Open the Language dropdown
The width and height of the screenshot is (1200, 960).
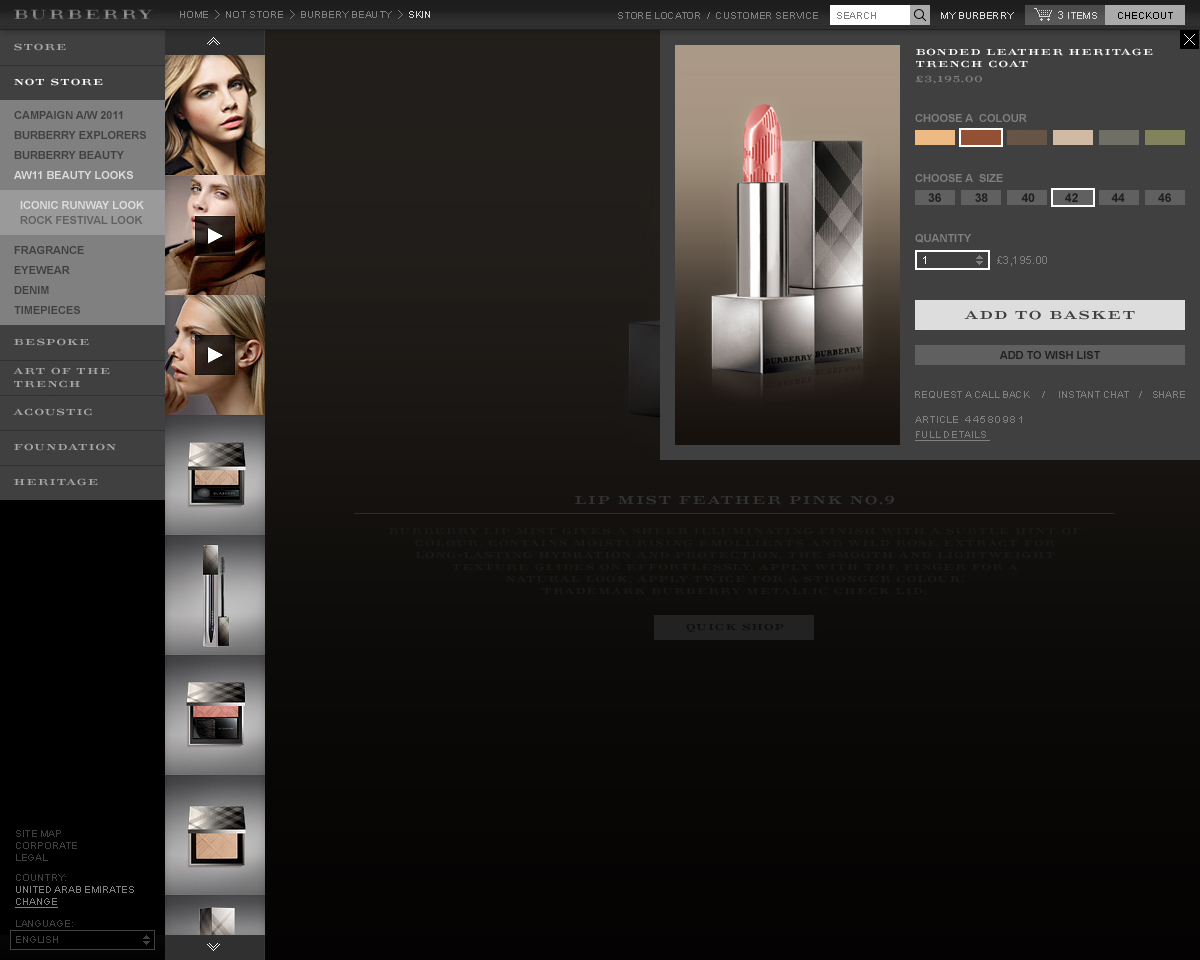[82, 940]
